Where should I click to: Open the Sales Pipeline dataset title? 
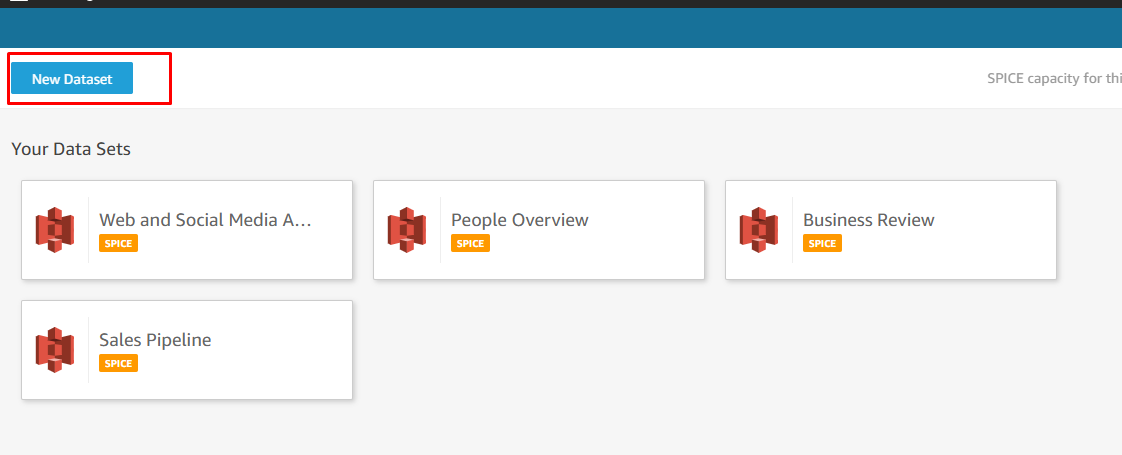pos(155,340)
